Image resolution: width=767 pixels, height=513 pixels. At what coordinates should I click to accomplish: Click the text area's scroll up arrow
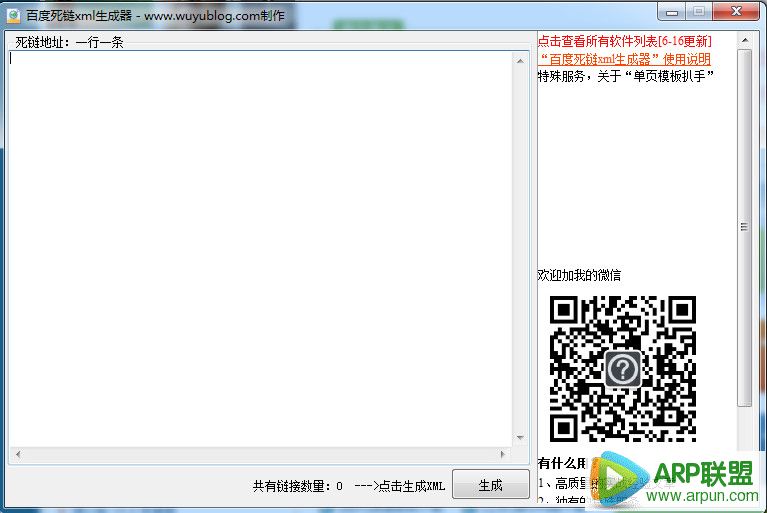tap(520, 61)
